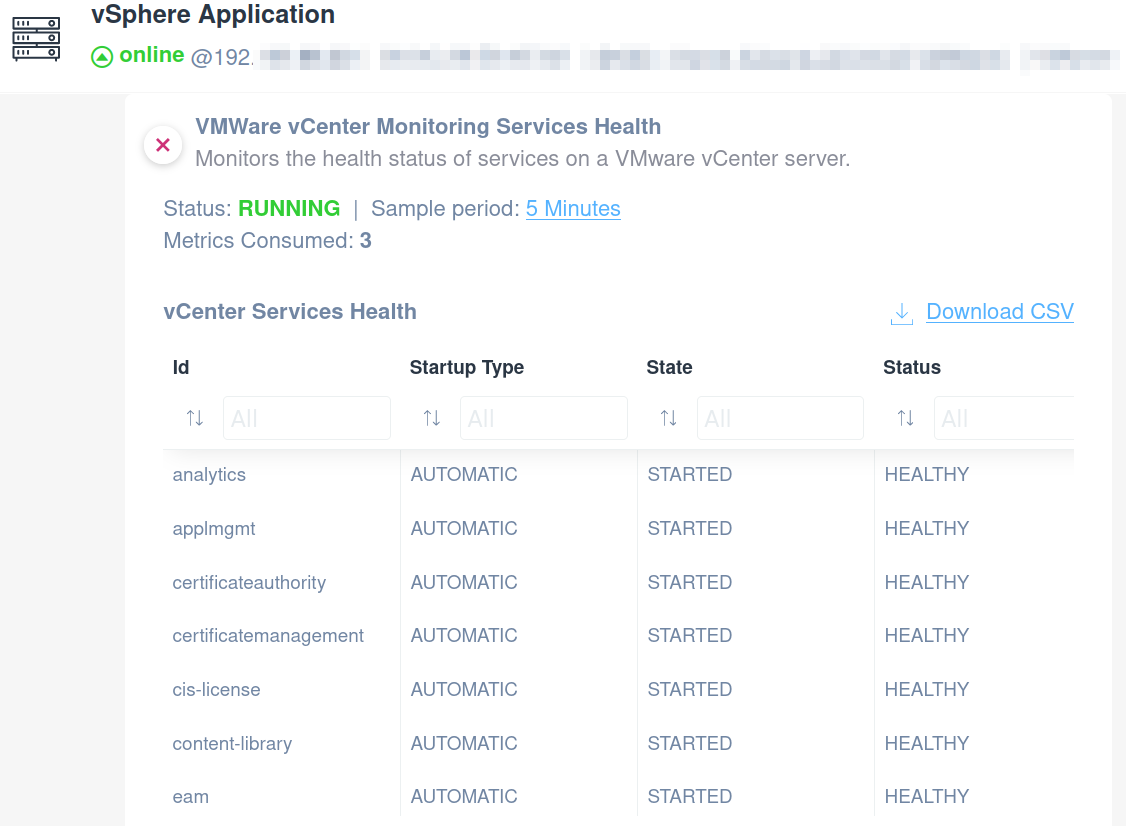Focus the Startup Type filter input
The width and height of the screenshot is (1126, 826).
[544, 418]
